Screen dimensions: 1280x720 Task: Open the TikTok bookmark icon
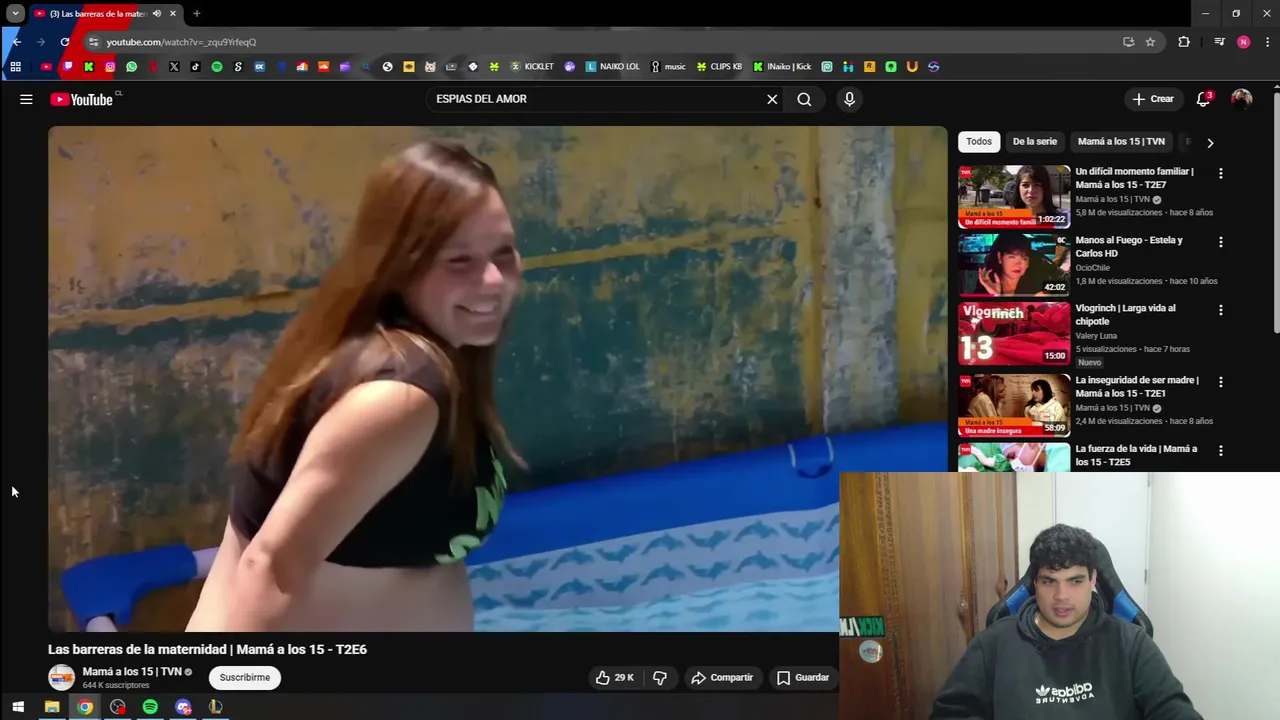click(x=195, y=67)
